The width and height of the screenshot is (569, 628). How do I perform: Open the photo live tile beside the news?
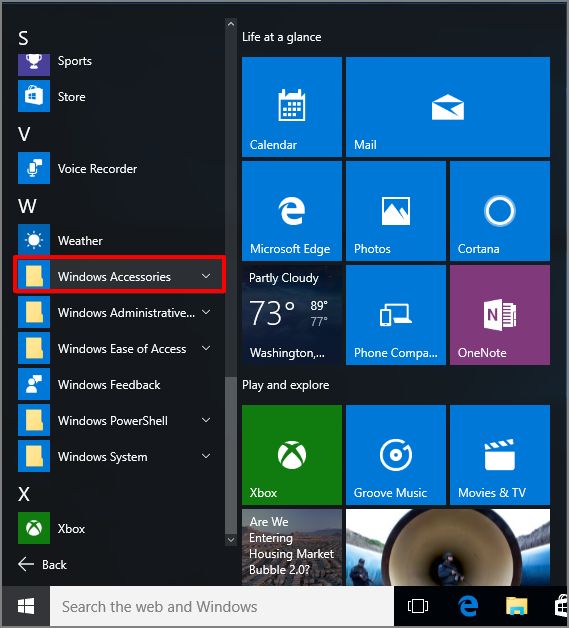coord(448,547)
